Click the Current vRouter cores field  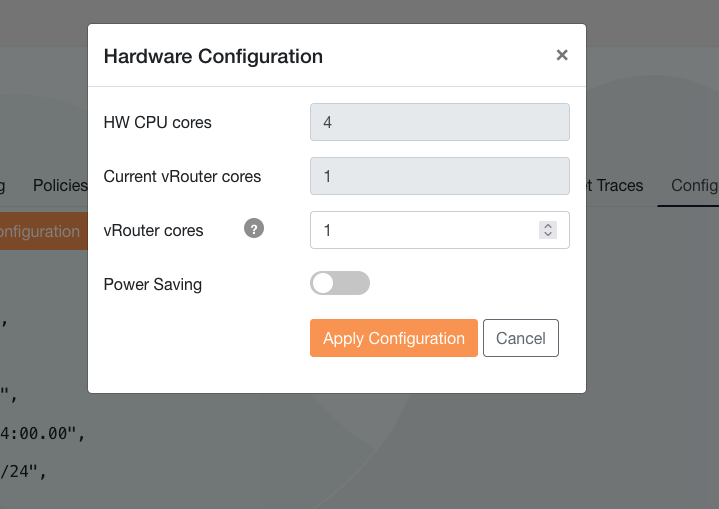(439, 176)
